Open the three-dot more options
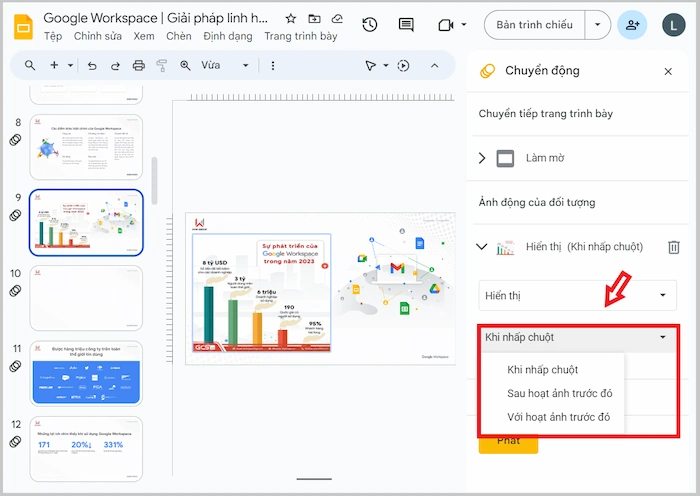This screenshot has height=496, width=700. (273, 66)
